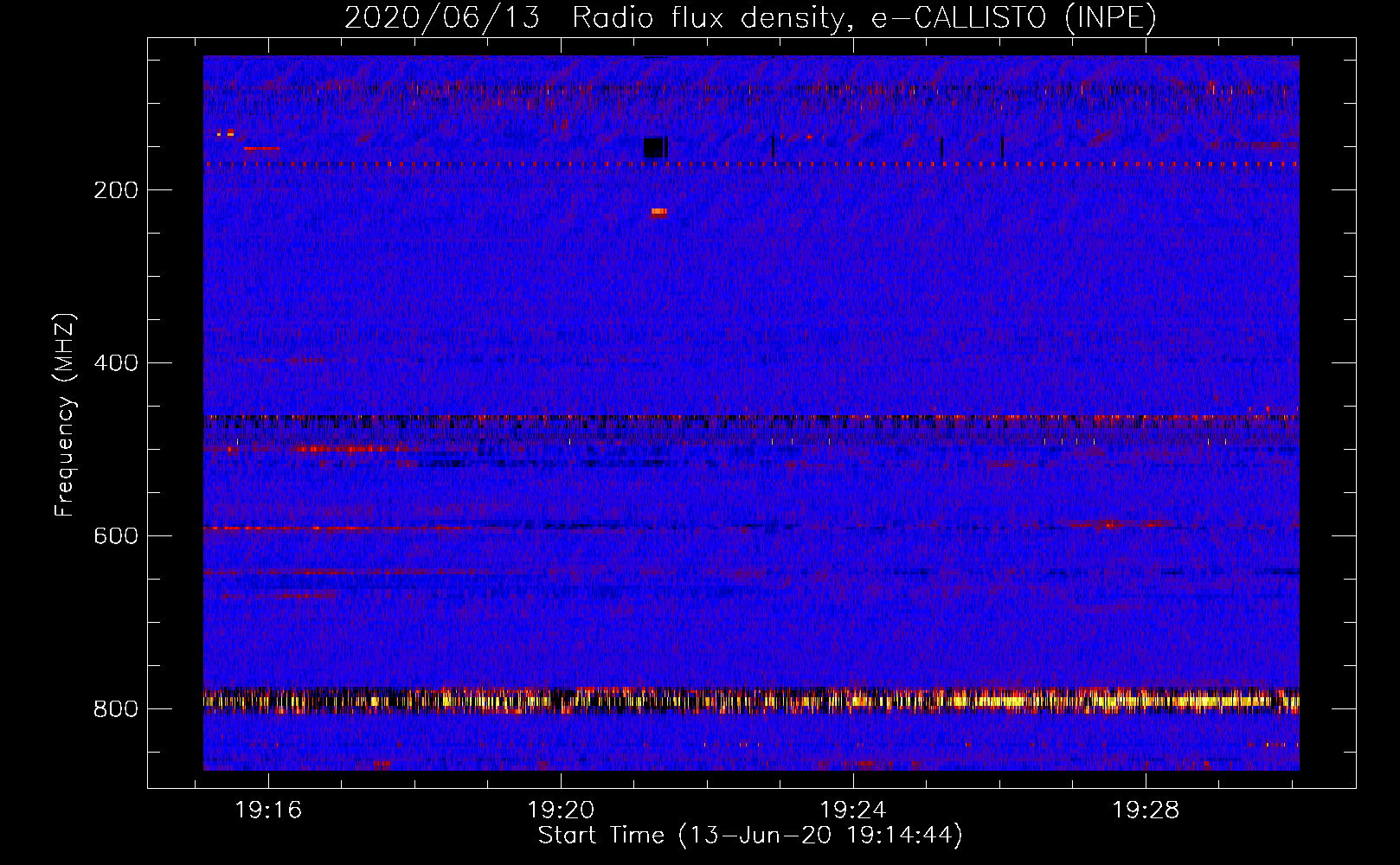The width and height of the screenshot is (1400, 865).
Task: Click the 19:24 time tick label
Action: click(x=853, y=811)
